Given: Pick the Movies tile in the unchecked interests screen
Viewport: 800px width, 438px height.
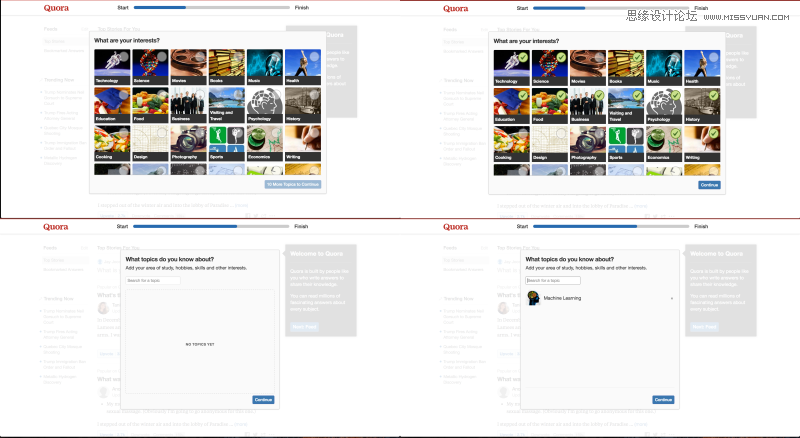Looking at the screenshot, I should coord(188,67).
